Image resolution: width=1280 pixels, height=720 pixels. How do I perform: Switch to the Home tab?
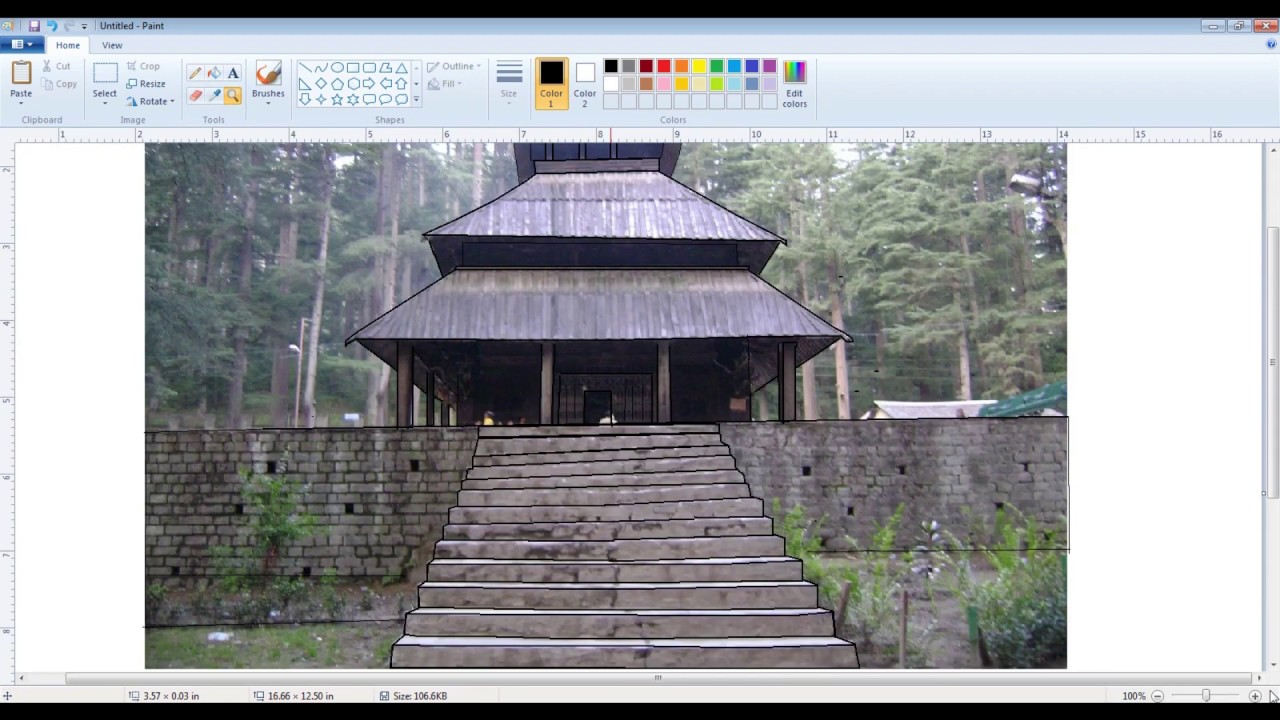click(x=68, y=45)
